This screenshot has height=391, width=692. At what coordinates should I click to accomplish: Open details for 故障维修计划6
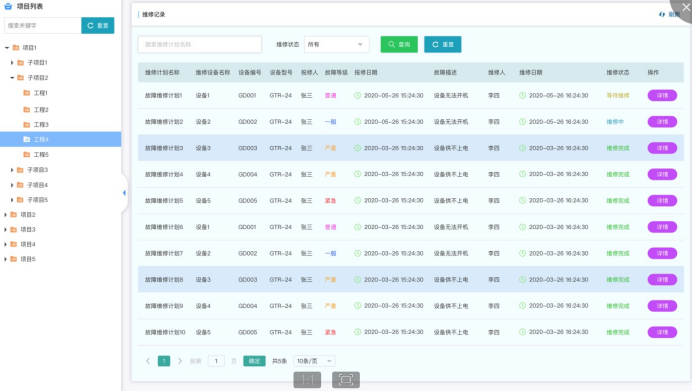pyautogui.click(x=662, y=227)
